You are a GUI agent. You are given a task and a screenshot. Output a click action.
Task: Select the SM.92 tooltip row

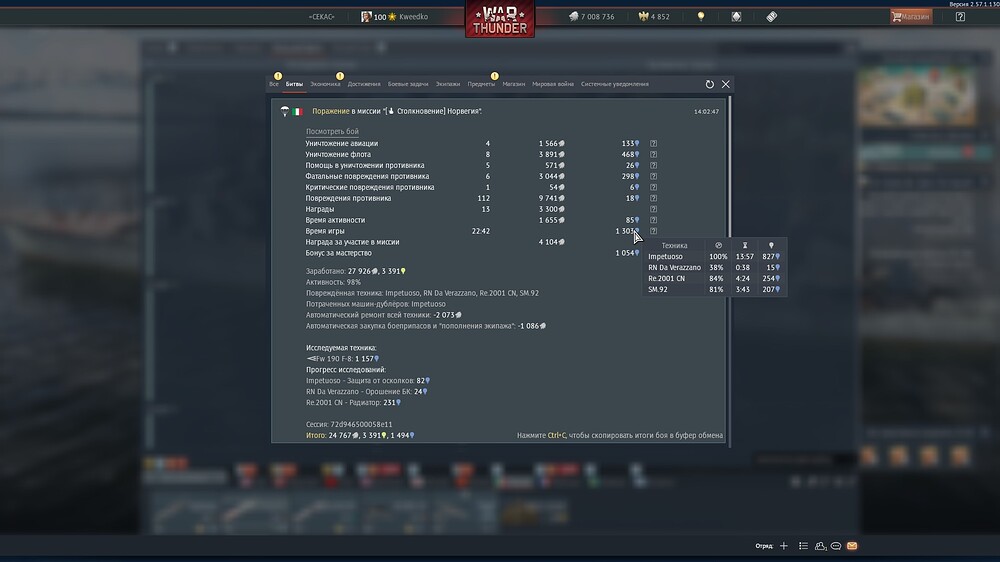click(714, 290)
